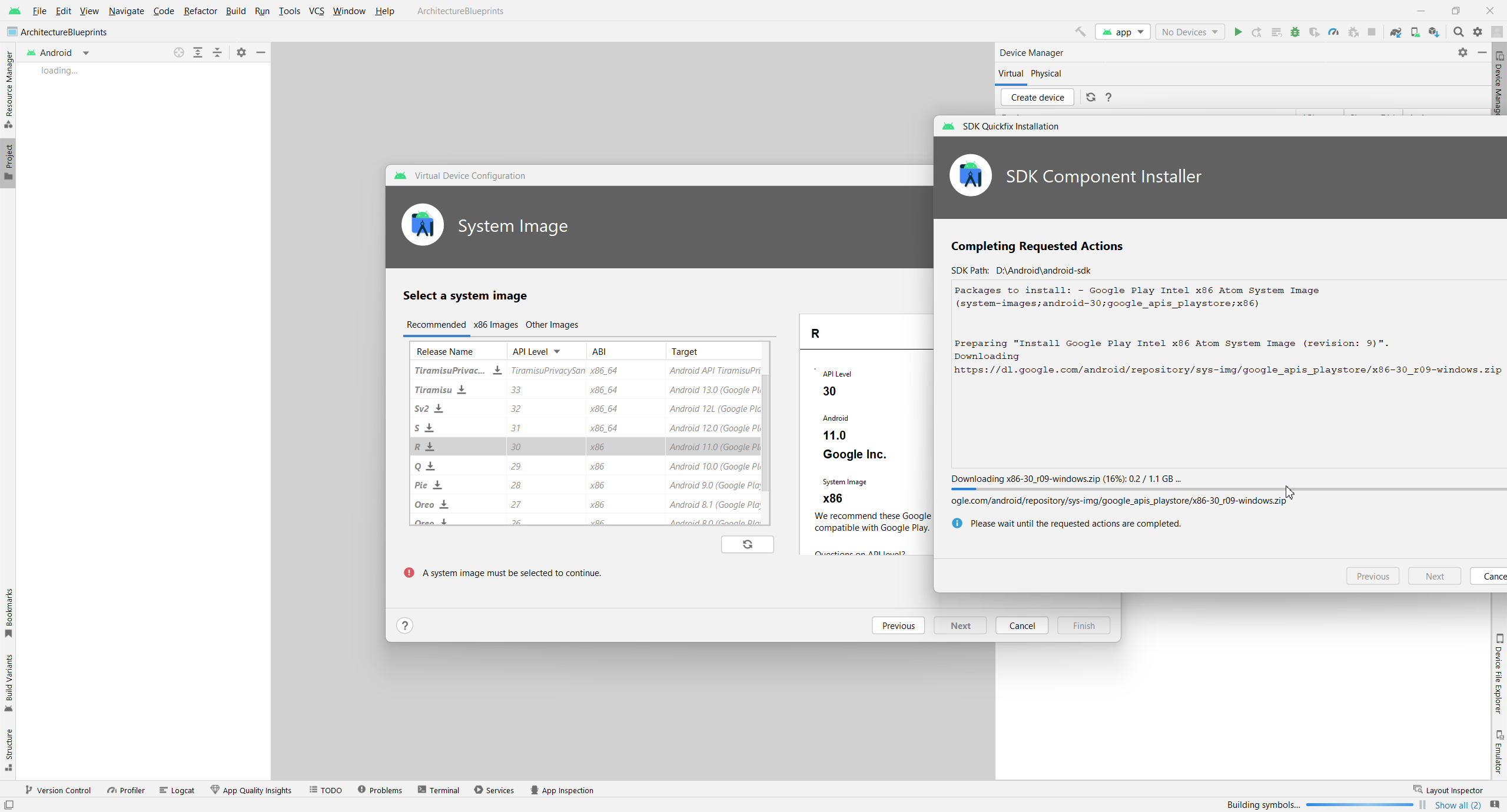Download the Tiramisu system image
Viewport: 1507px width, 812px height.
(x=462, y=390)
